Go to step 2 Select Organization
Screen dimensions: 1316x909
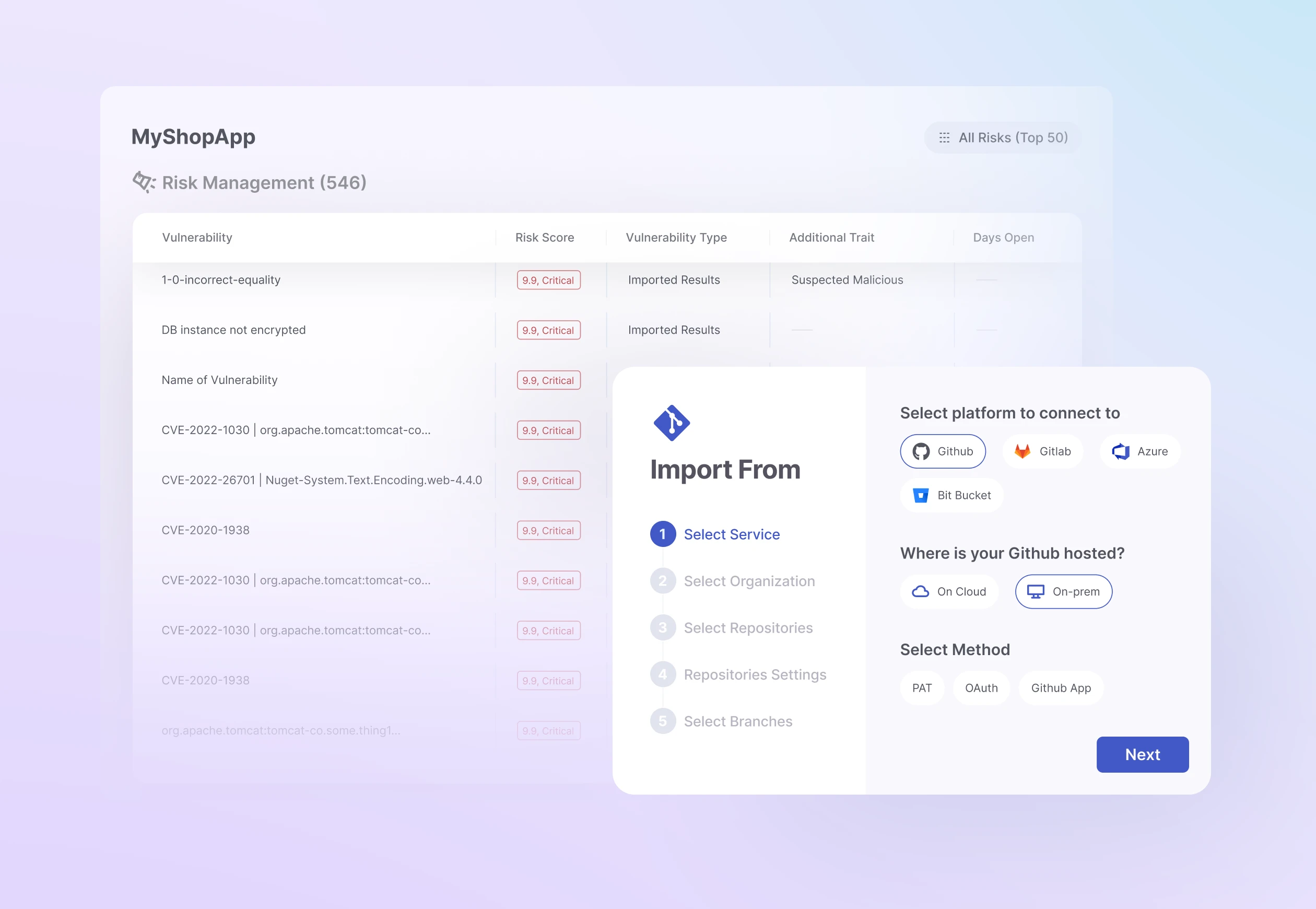(x=748, y=581)
